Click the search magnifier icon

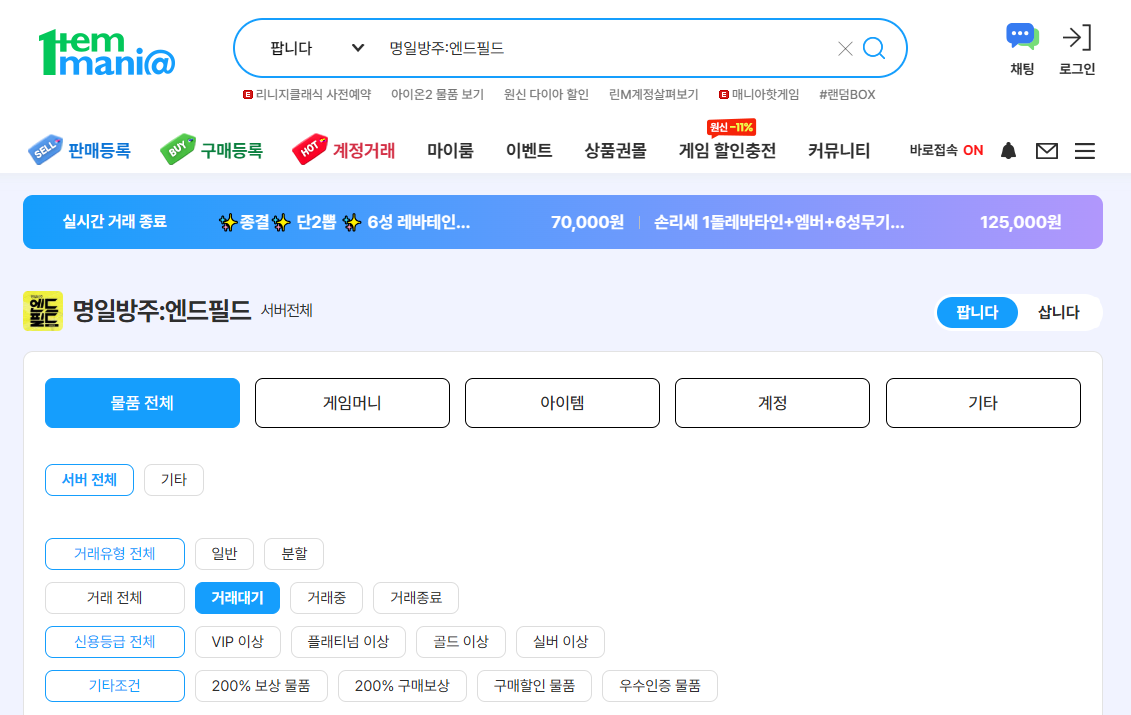[x=873, y=48]
